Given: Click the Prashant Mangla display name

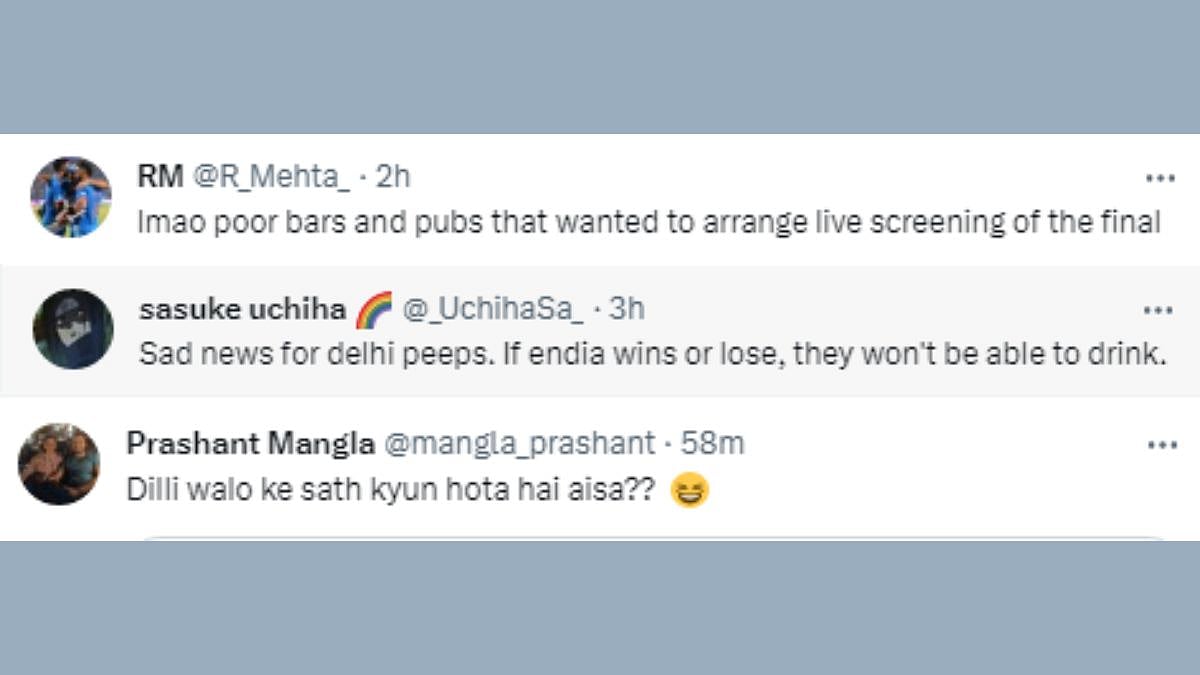Looking at the screenshot, I should click(250, 443).
